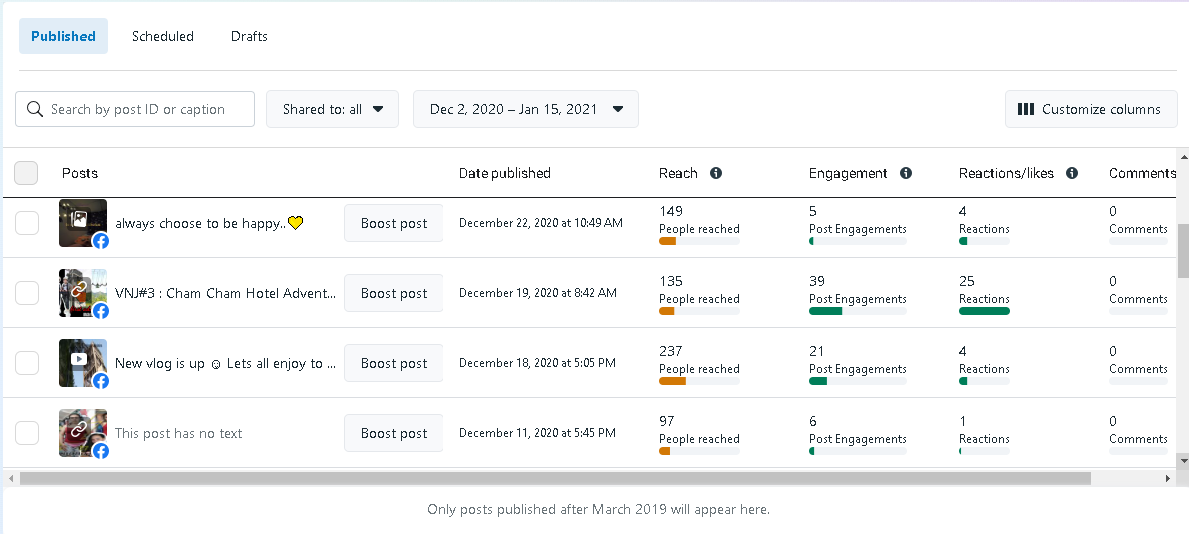
Task: Check the box for 'This post has no text'
Action: coord(27,433)
